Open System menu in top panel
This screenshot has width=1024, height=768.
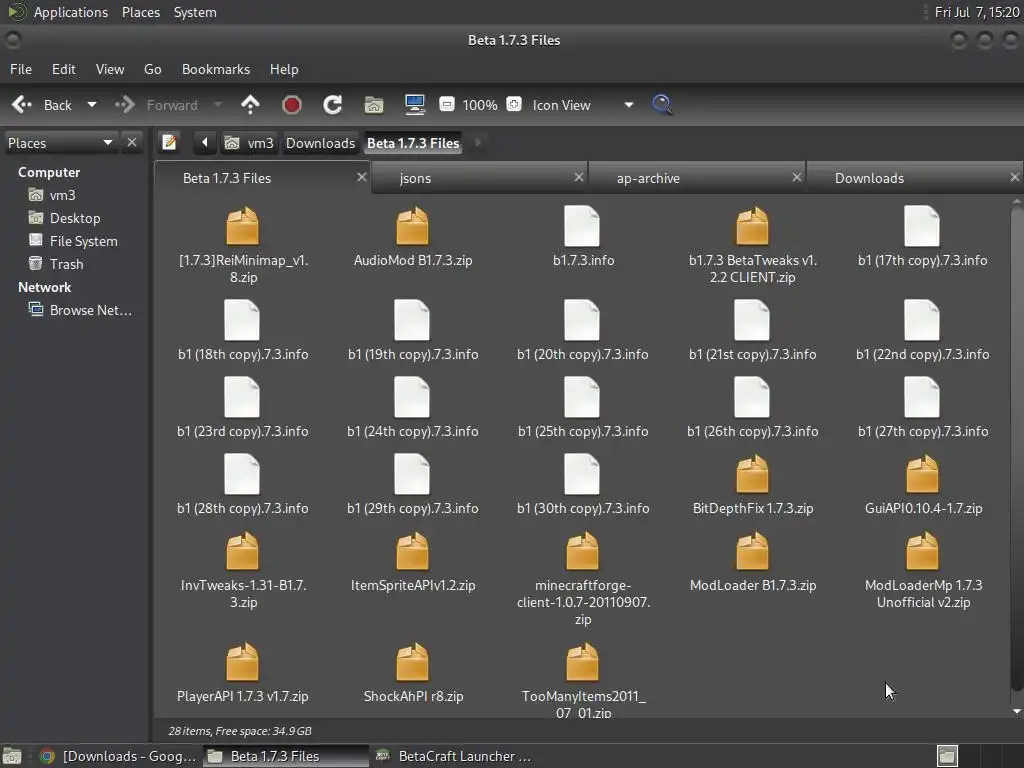(x=195, y=12)
